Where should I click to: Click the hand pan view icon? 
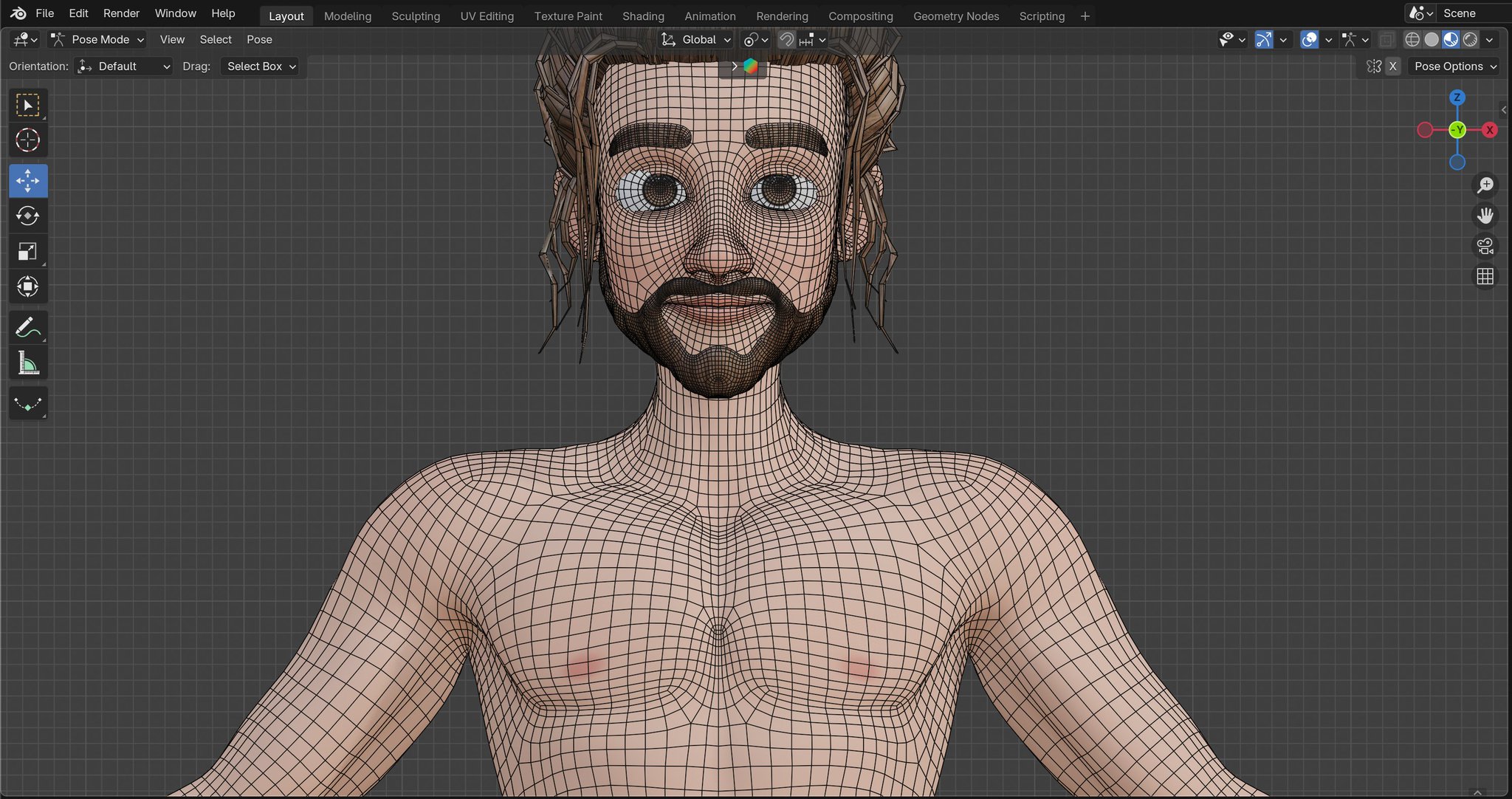pos(1485,216)
